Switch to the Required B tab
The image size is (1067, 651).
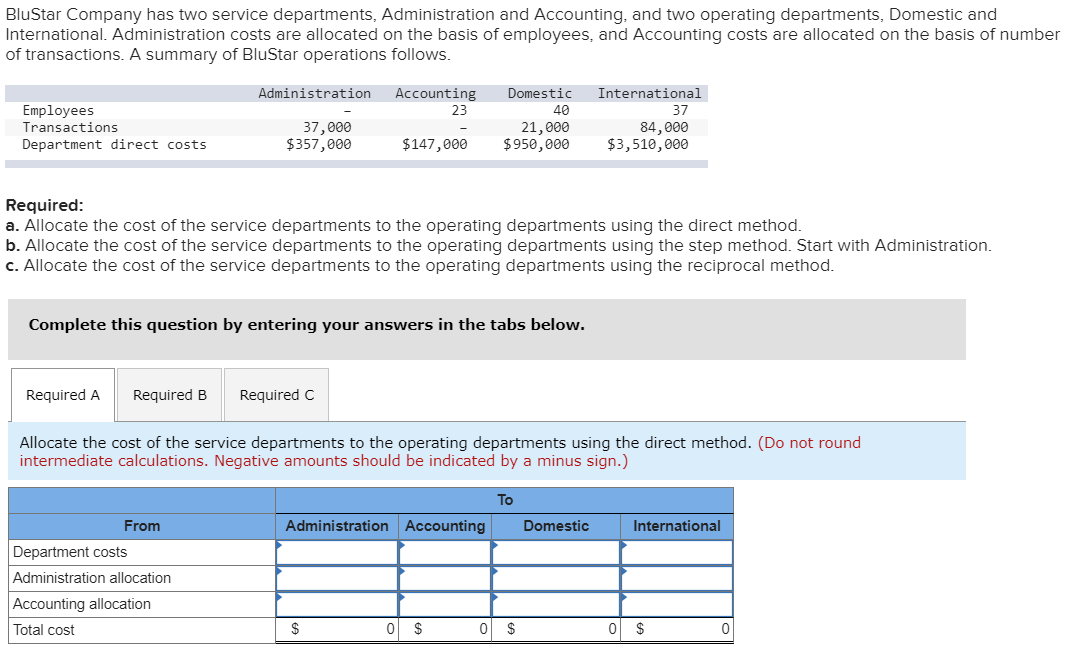coord(169,394)
